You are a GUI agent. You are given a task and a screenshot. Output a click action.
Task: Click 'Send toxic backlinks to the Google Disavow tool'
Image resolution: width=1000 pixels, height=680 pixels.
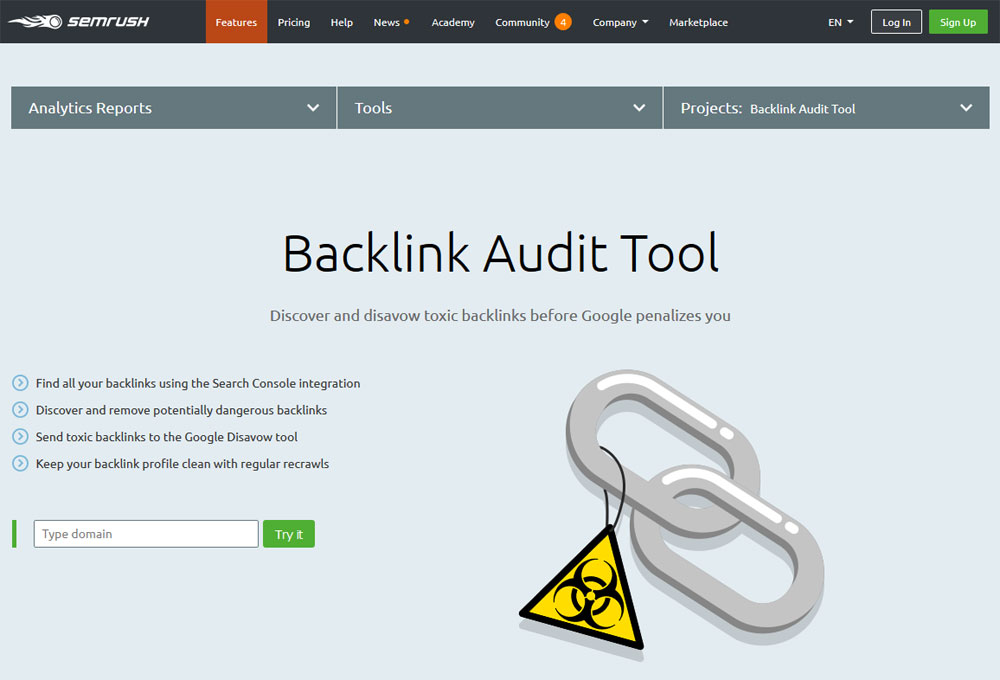click(166, 437)
